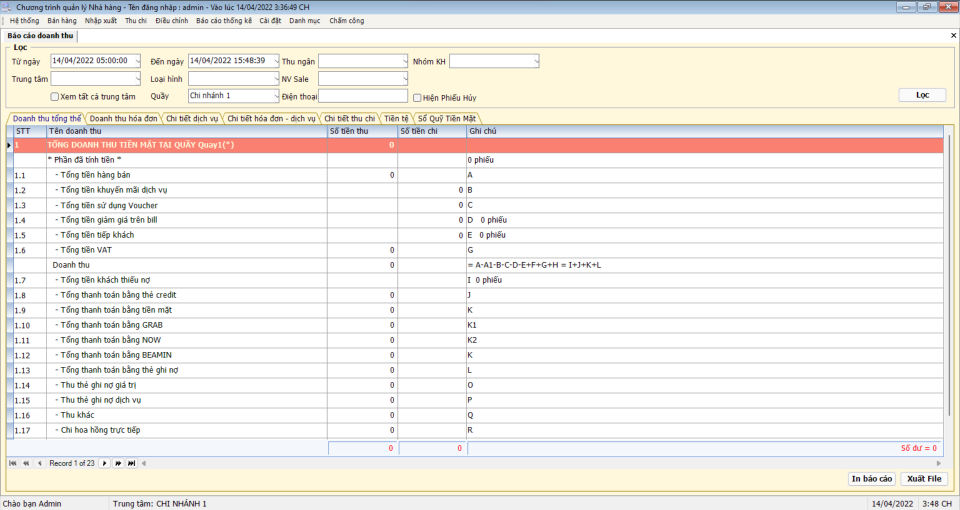Switch to 'Doanh thu hóa đơn' tab
Viewport: 960px width, 510px height.
pos(123,119)
